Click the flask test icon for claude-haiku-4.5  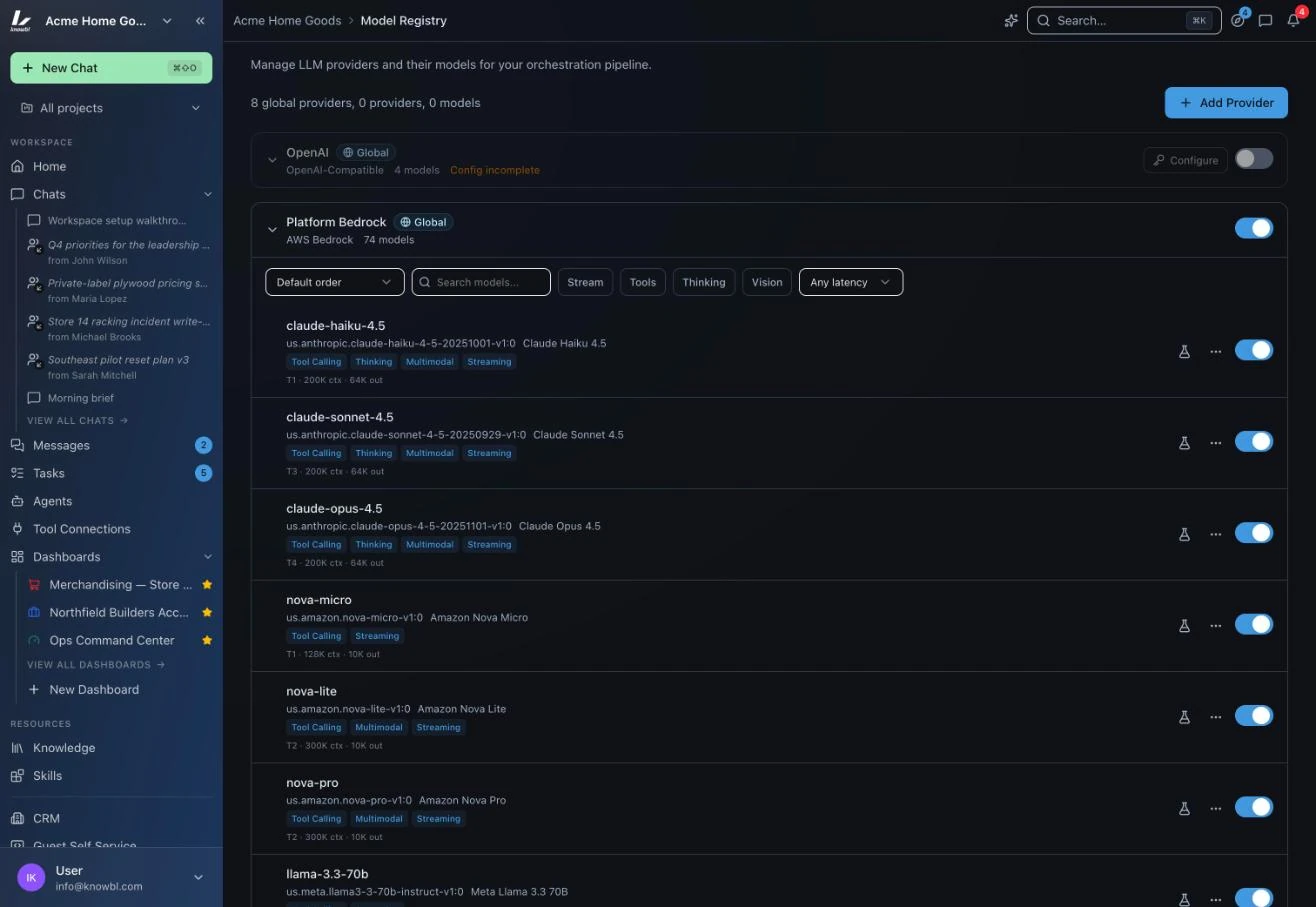point(1184,351)
